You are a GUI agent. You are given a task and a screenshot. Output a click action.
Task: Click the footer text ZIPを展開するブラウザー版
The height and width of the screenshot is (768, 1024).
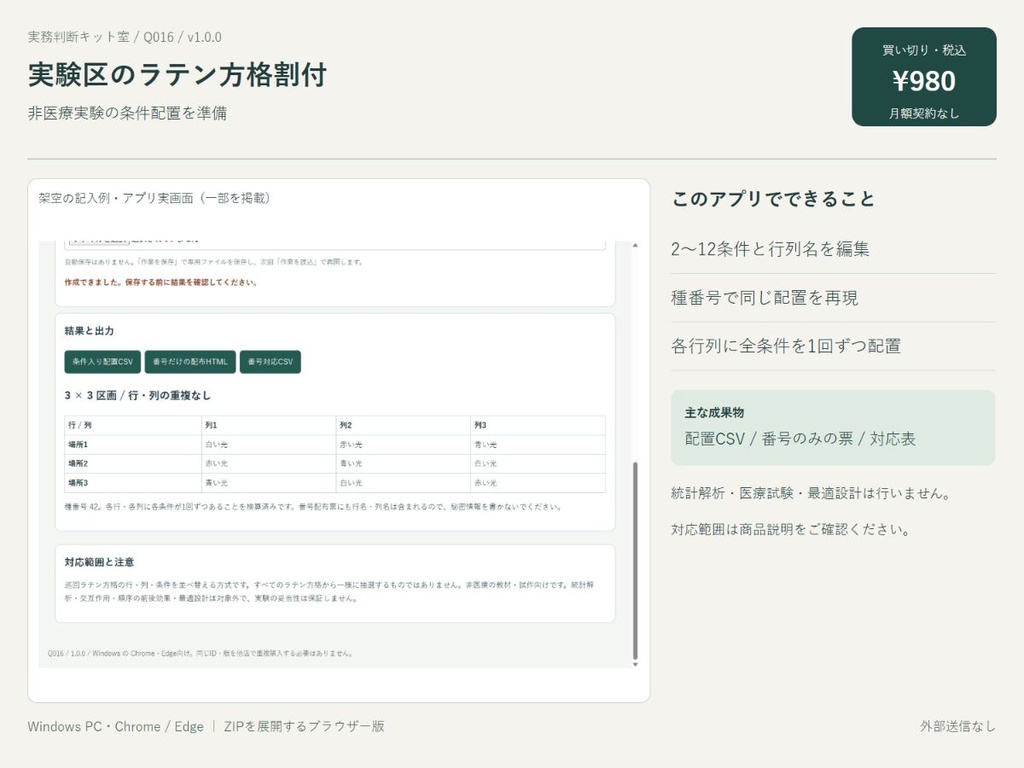(x=304, y=726)
